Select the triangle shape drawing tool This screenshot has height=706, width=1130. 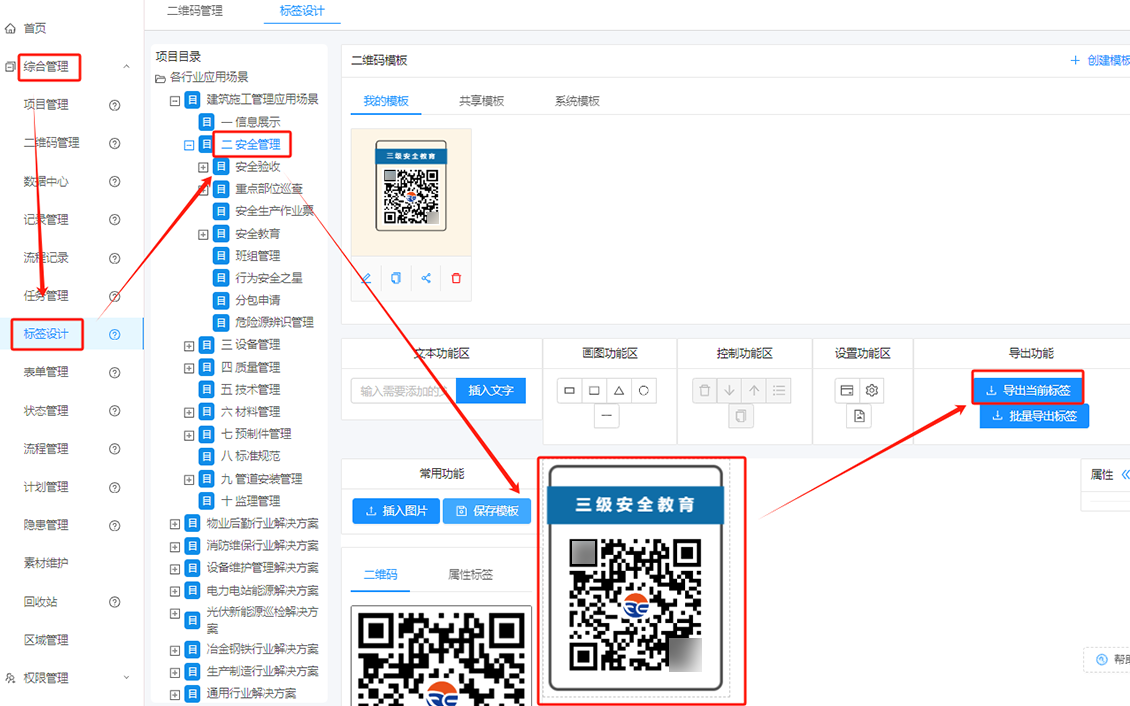click(619, 390)
